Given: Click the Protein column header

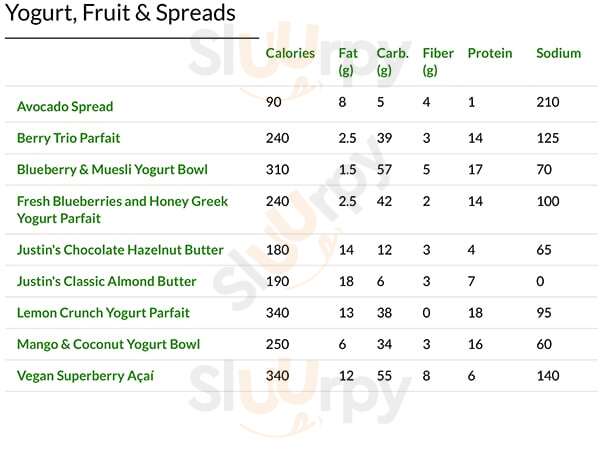Looking at the screenshot, I should coord(490,53).
